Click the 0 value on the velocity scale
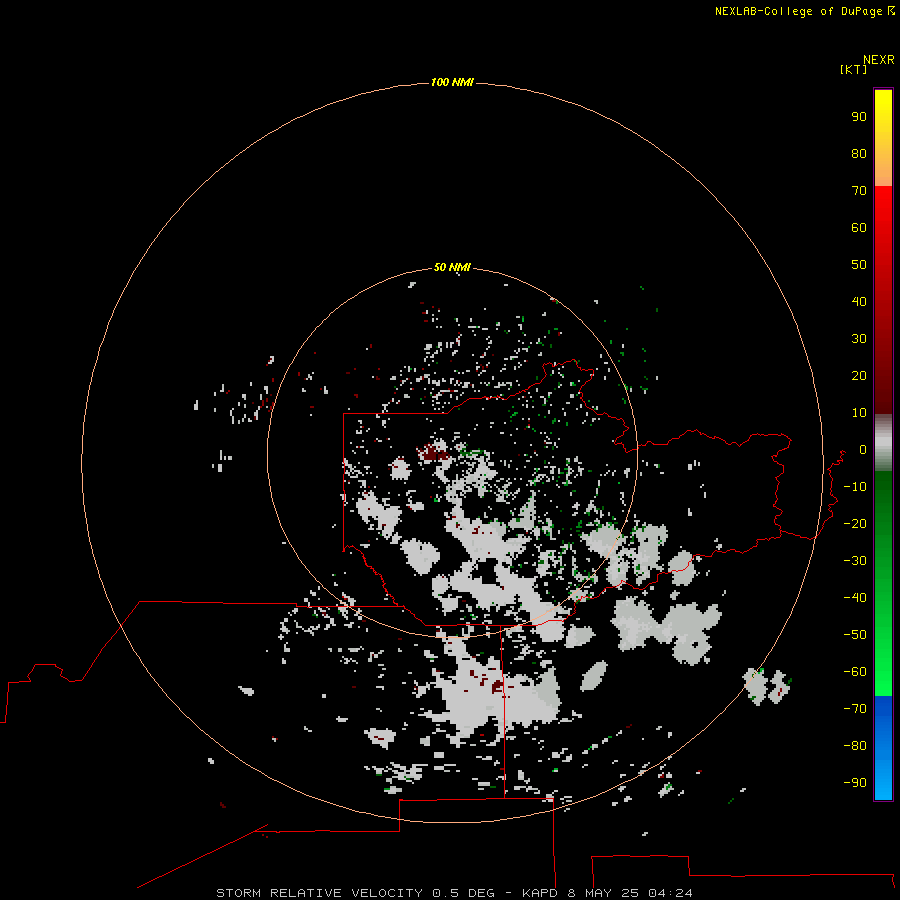Image resolution: width=900 pixels, height=900 pixels. tap(863, 450)
